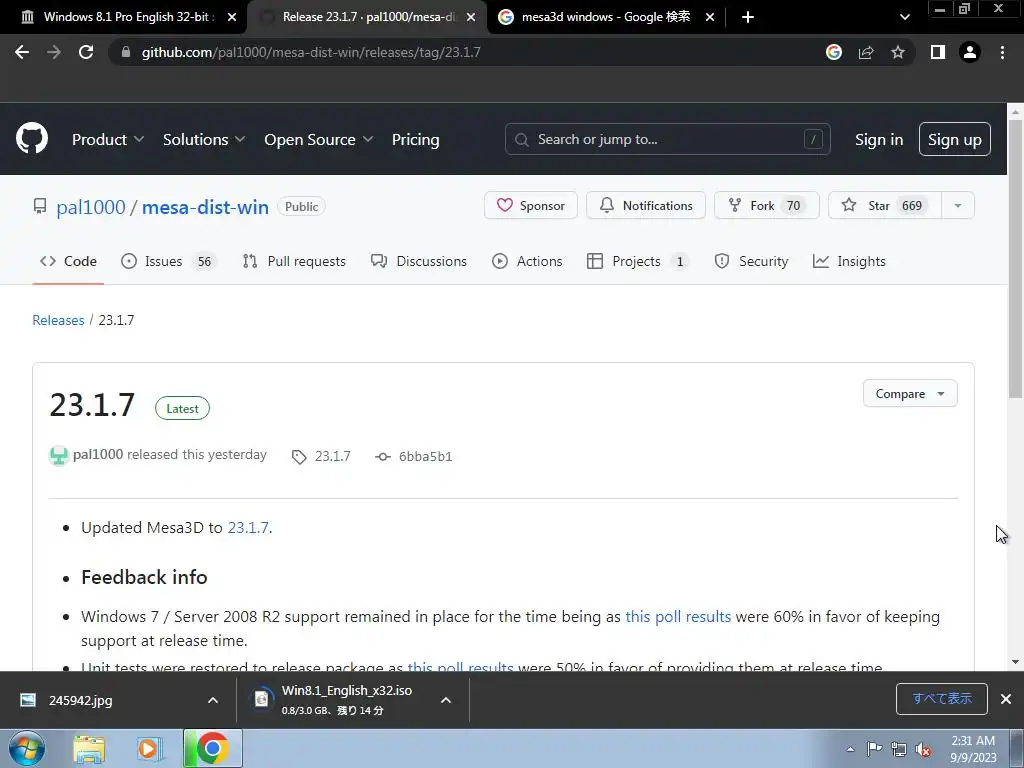1024x768 pixels.
Task: Go to GitHub home via Octocat logo
Action: click(32, 138)
